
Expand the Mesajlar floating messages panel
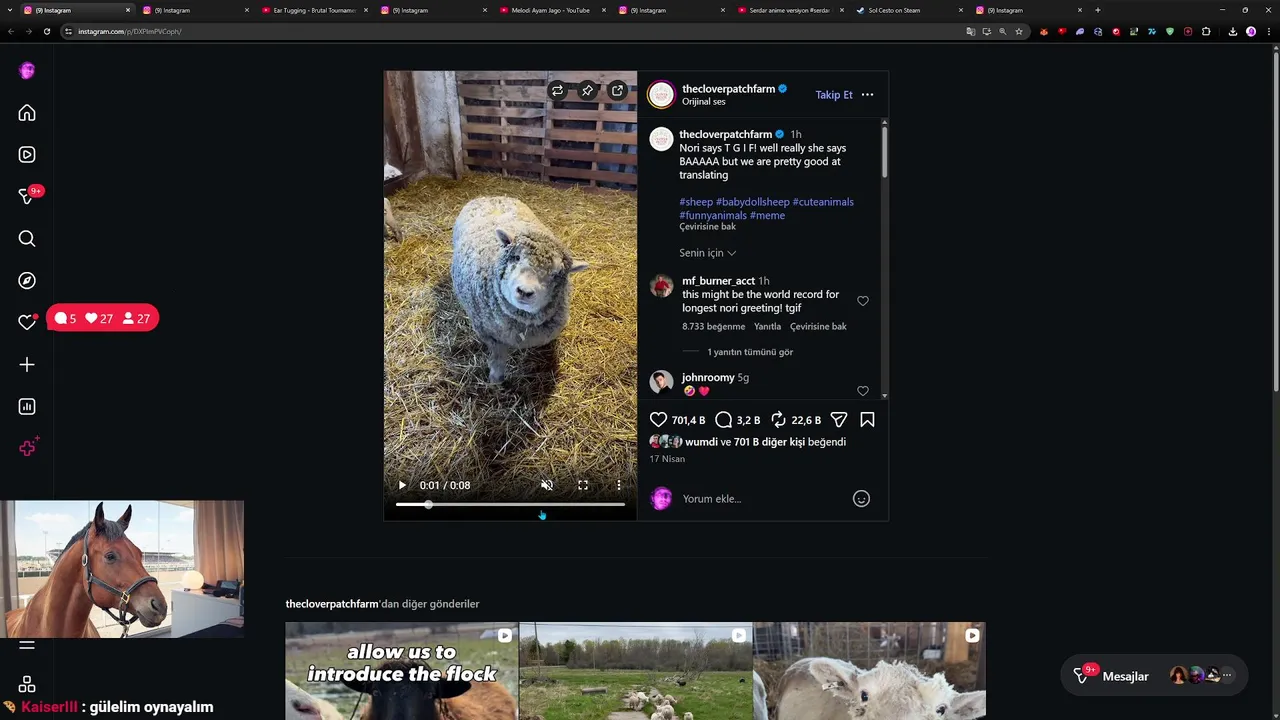pos(1154,676)
